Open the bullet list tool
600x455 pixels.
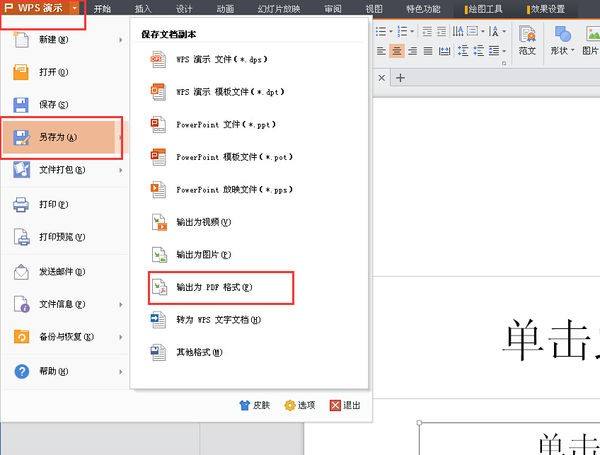pyautogui.click(x=381, y=31)
